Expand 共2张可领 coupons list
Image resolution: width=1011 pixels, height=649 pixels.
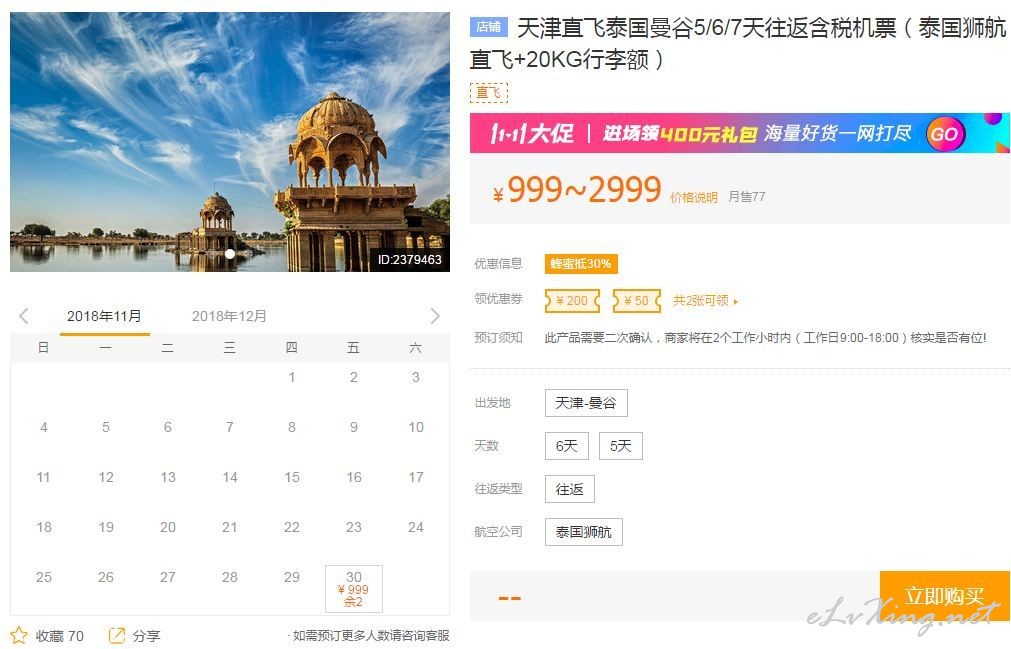[705, 300]
